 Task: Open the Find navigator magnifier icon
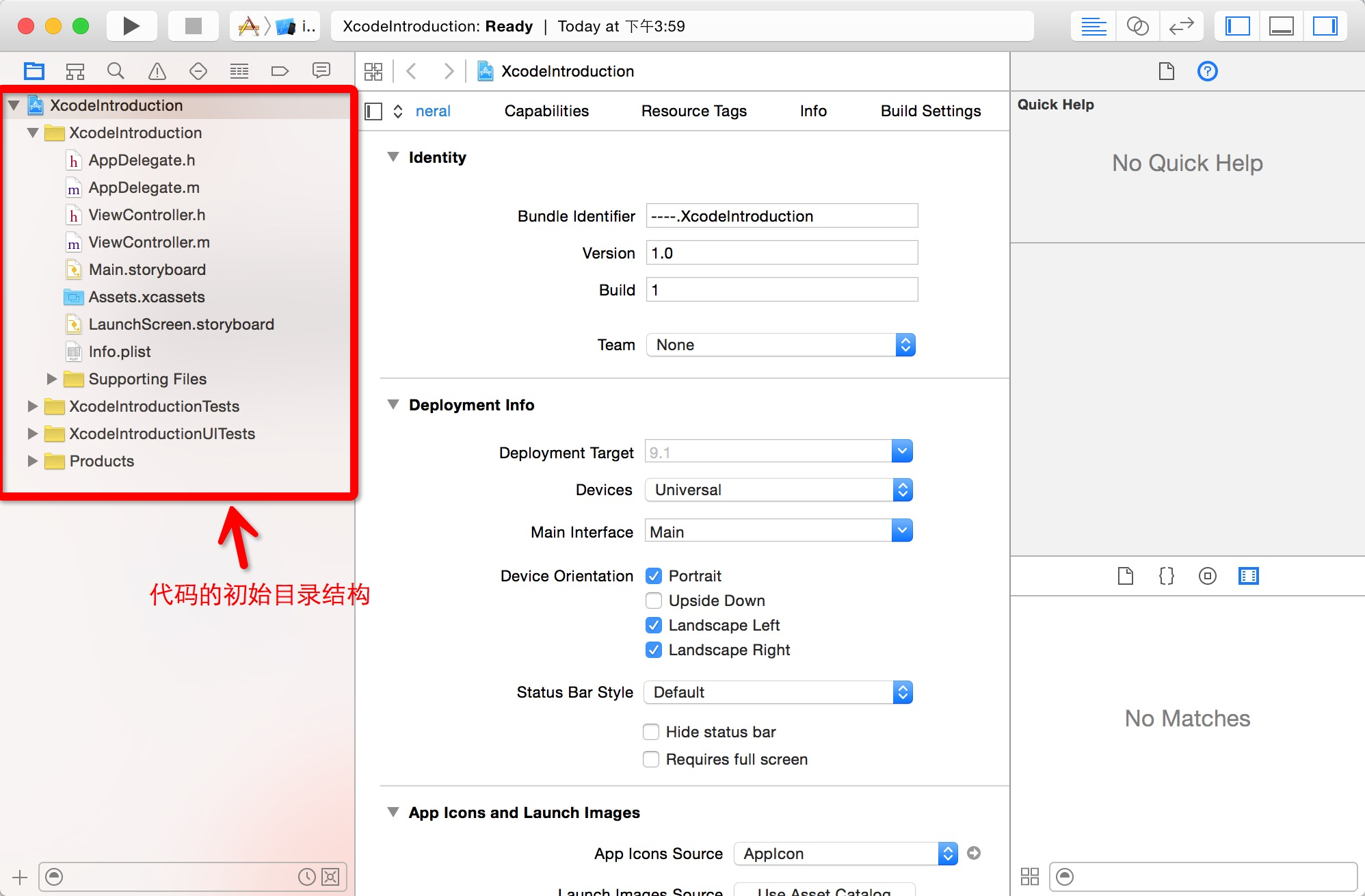(x=116, y=70)
